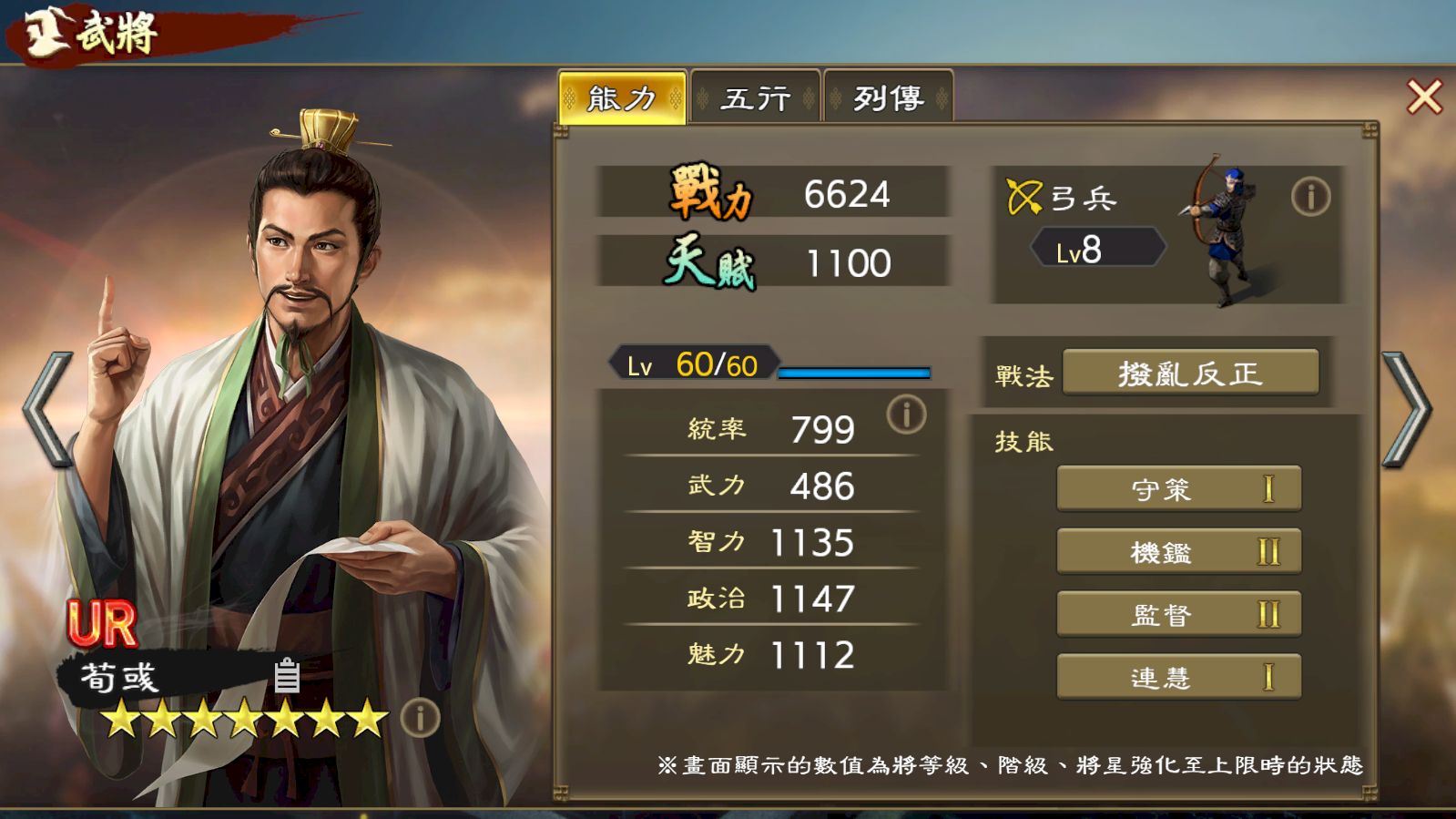Open the info icon beside the star rating
The image size is (1456, 819).
pos(420,718)
